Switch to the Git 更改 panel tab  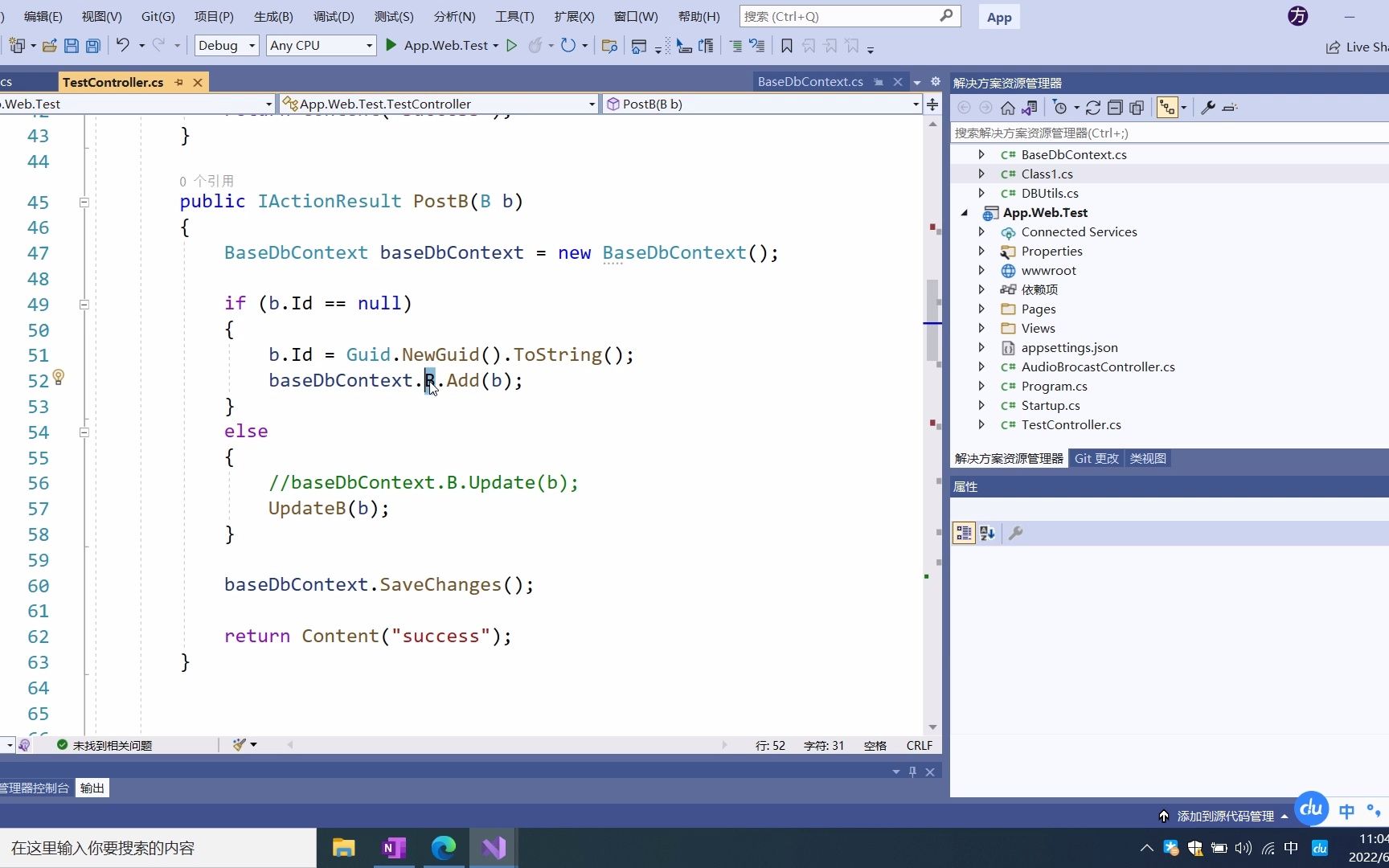1096,458
